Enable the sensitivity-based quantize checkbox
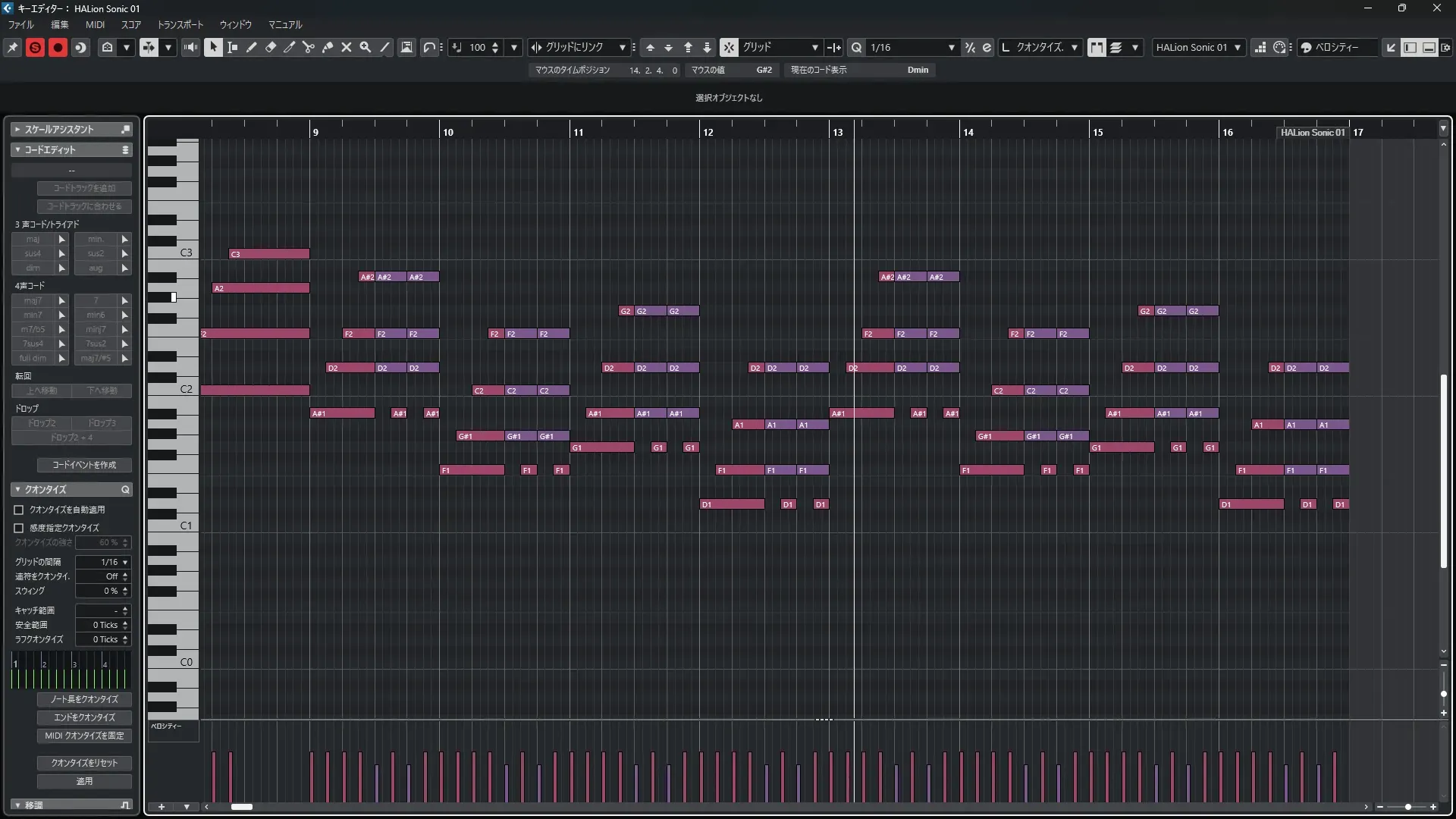The image size is (1456, 819). click(x=19, y=528)
